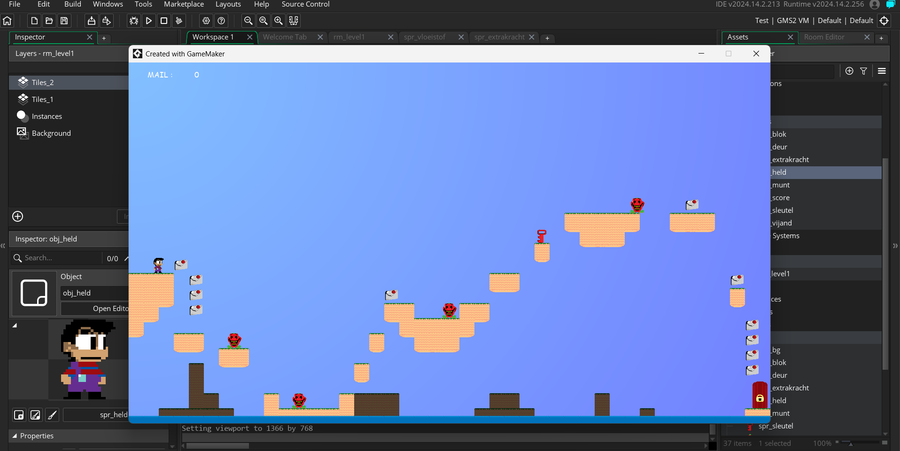Select the Tiles_1 layer
900x451 pixels.
click(69, 99)
